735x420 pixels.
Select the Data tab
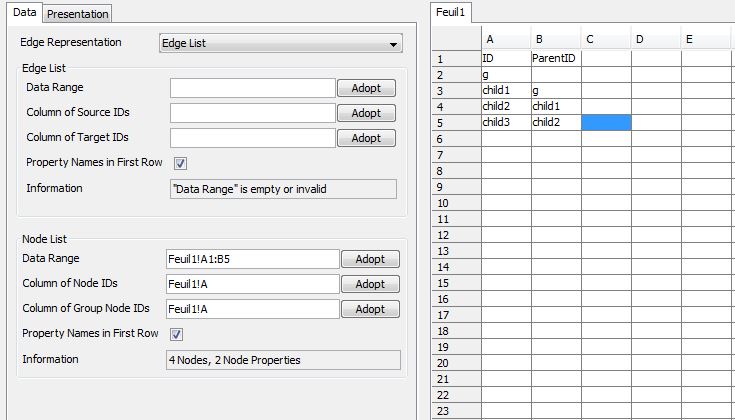click(25, 12)
